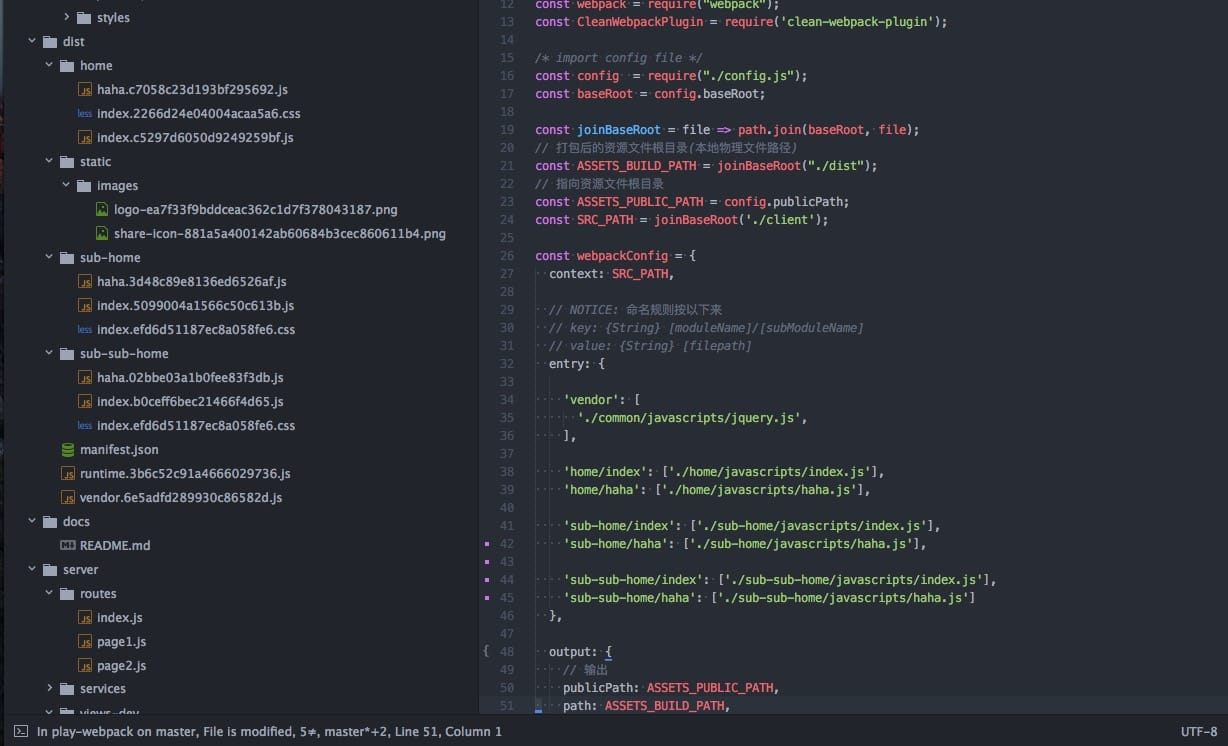This screenshot has width=1228, height=746.
Task: Click the JS icon of vendor.6e5adfd289930c86582d.js
Action: pos(68,498)
